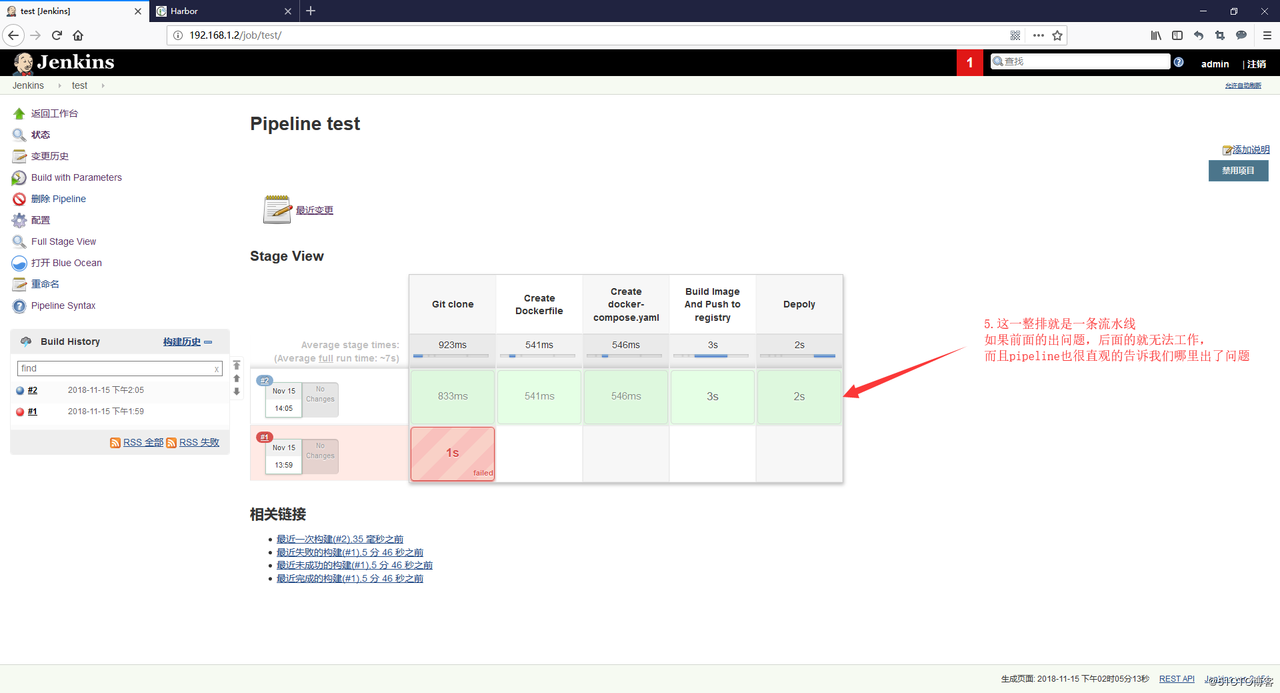Open Full Stage View link
The image size is (1280, 693).
(x=64, y=242)
